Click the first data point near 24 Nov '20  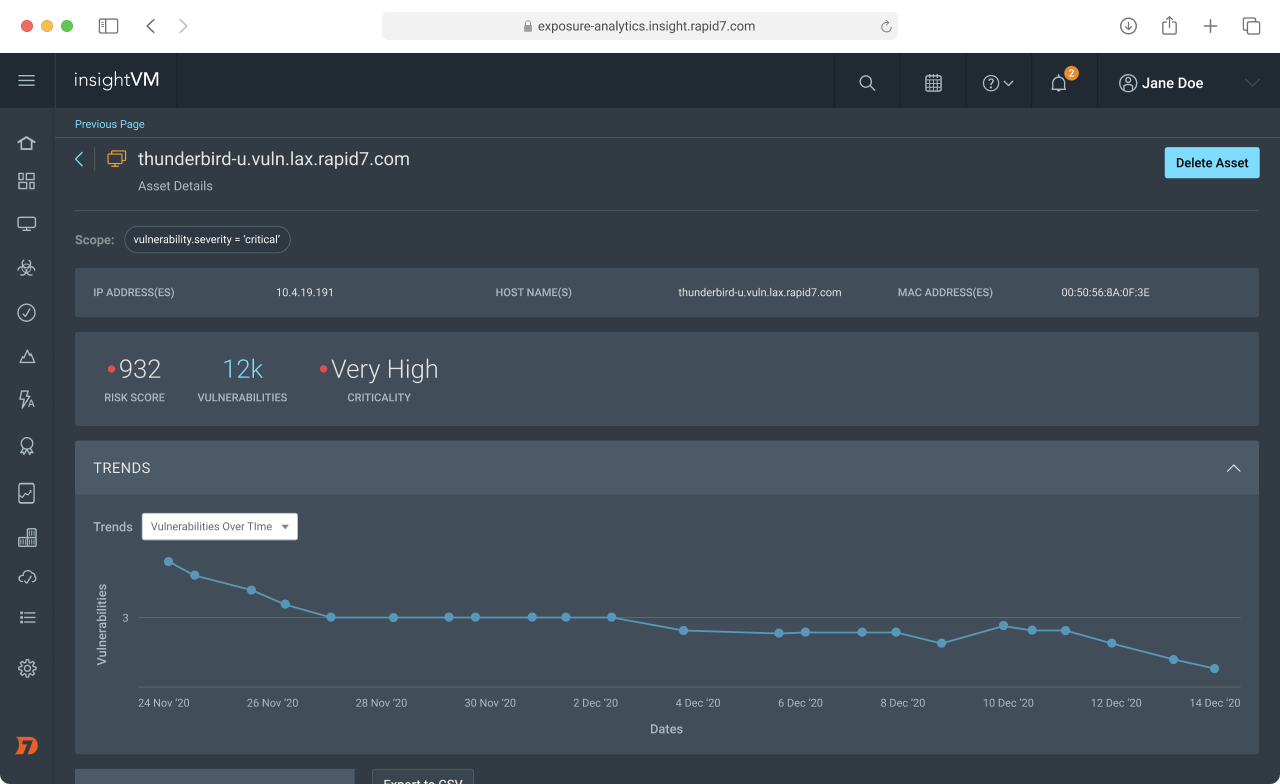(x=169, y=562)
